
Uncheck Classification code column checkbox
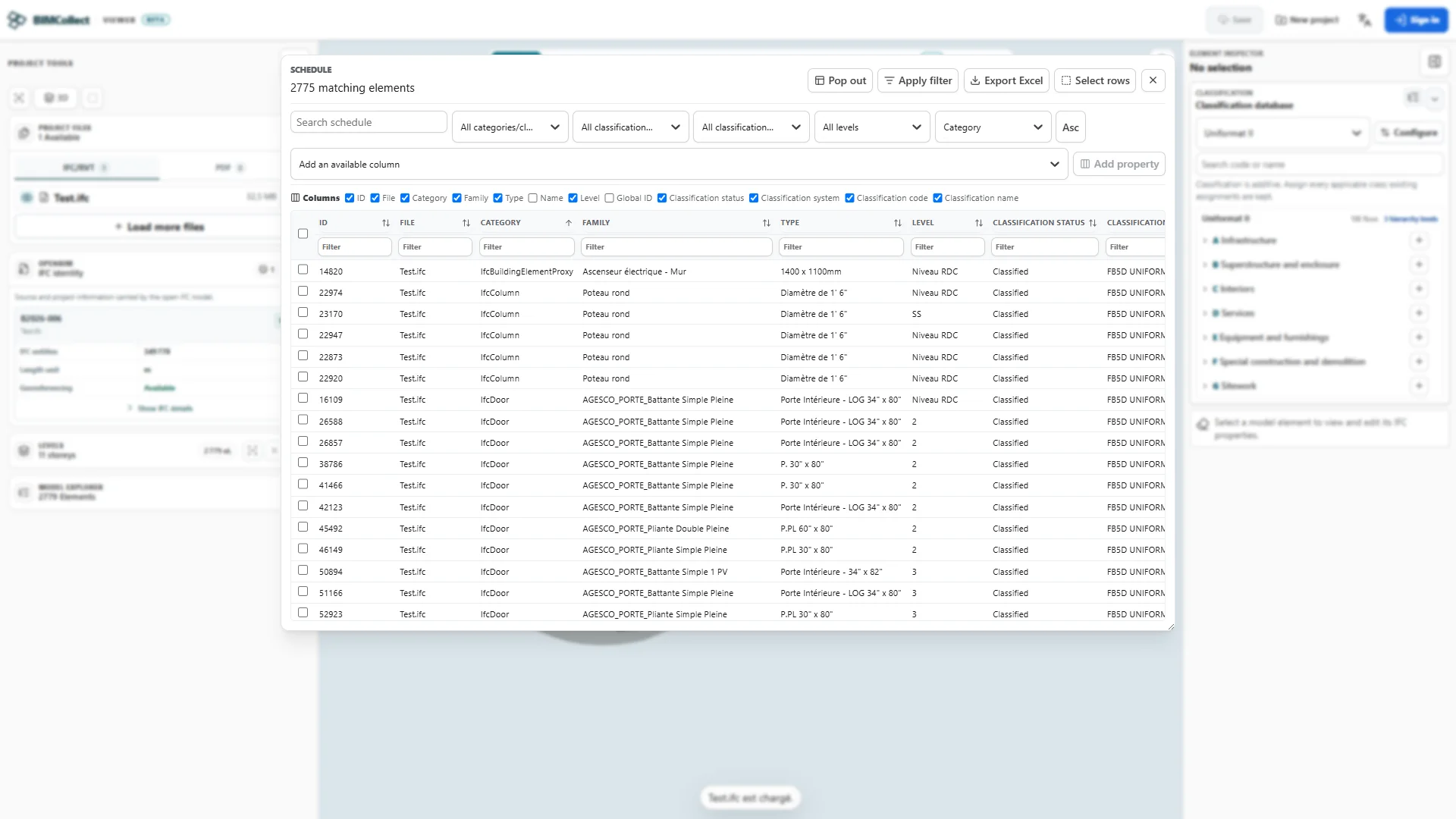coord(850,198)
